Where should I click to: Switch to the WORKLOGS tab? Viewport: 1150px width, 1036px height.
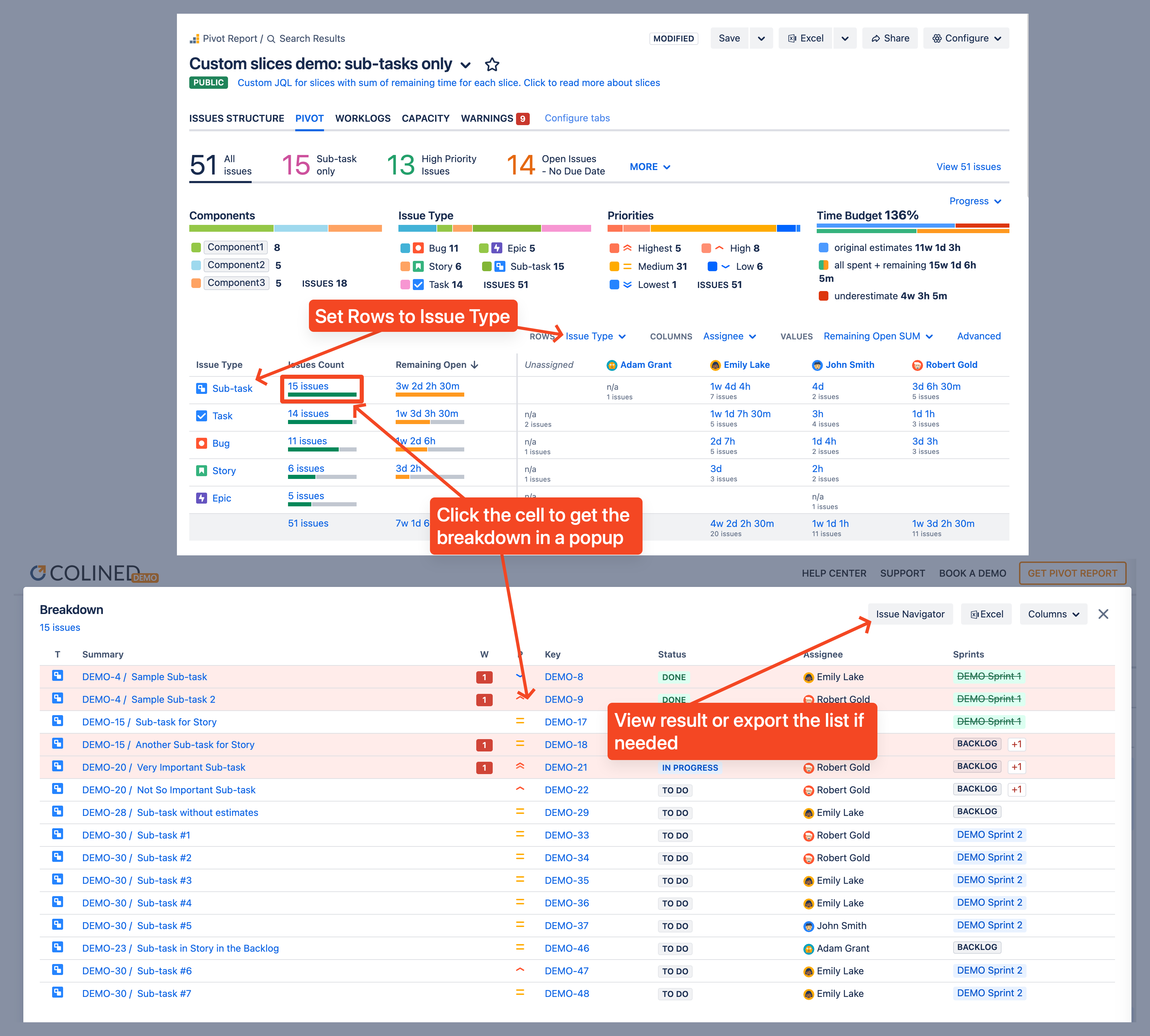click(x=363, y=118)
